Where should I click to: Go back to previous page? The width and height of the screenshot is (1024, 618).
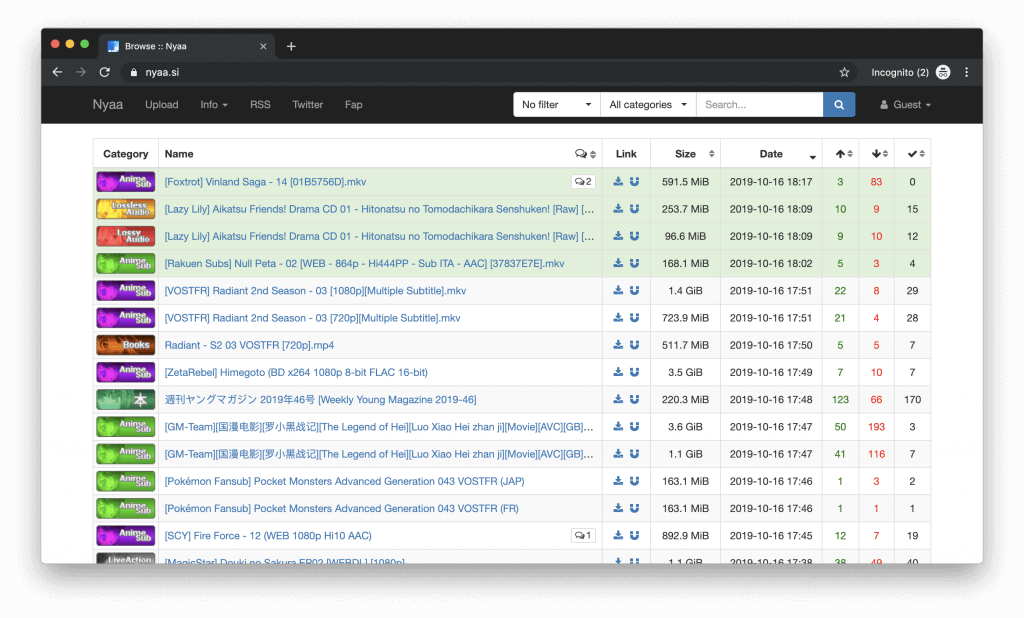pos(57,73)
